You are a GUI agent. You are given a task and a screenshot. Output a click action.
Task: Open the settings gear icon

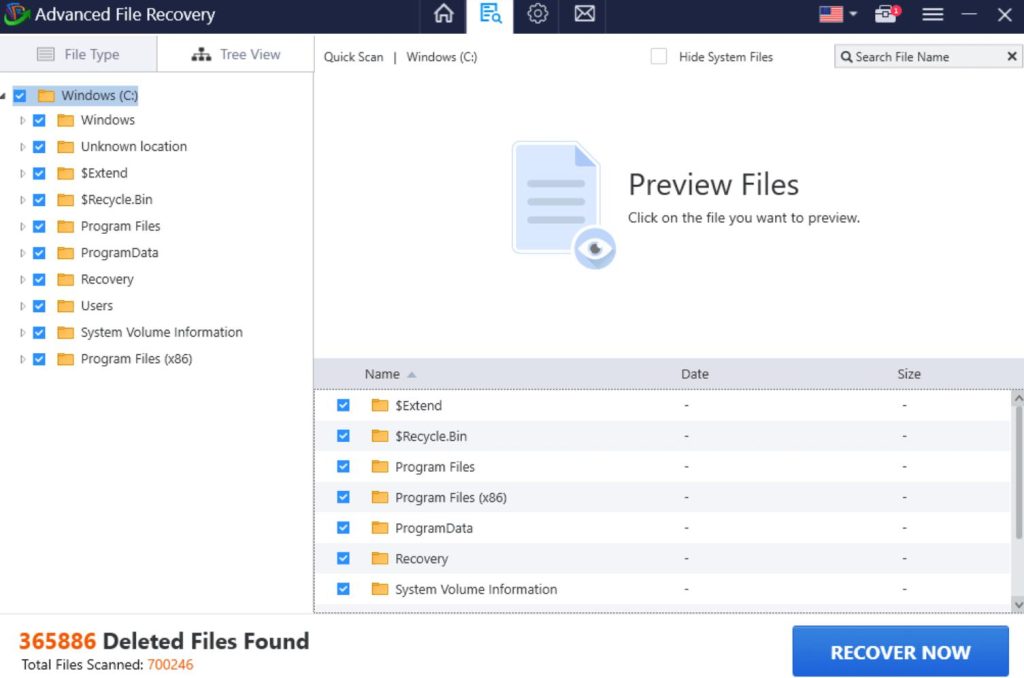pos(538,14)
